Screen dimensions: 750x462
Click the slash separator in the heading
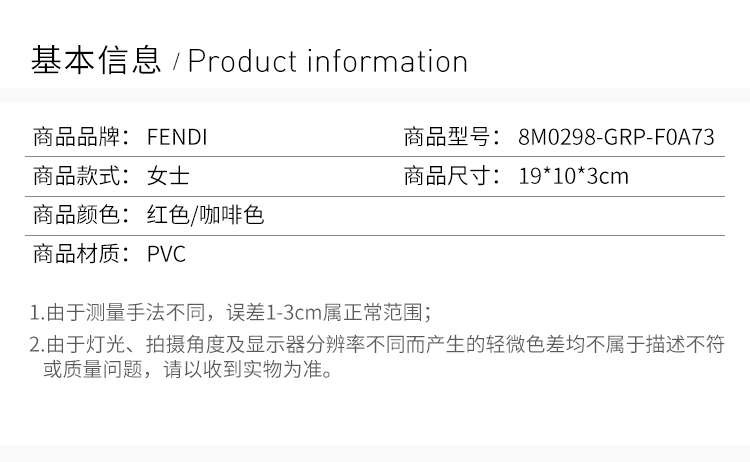pos(176,63)
